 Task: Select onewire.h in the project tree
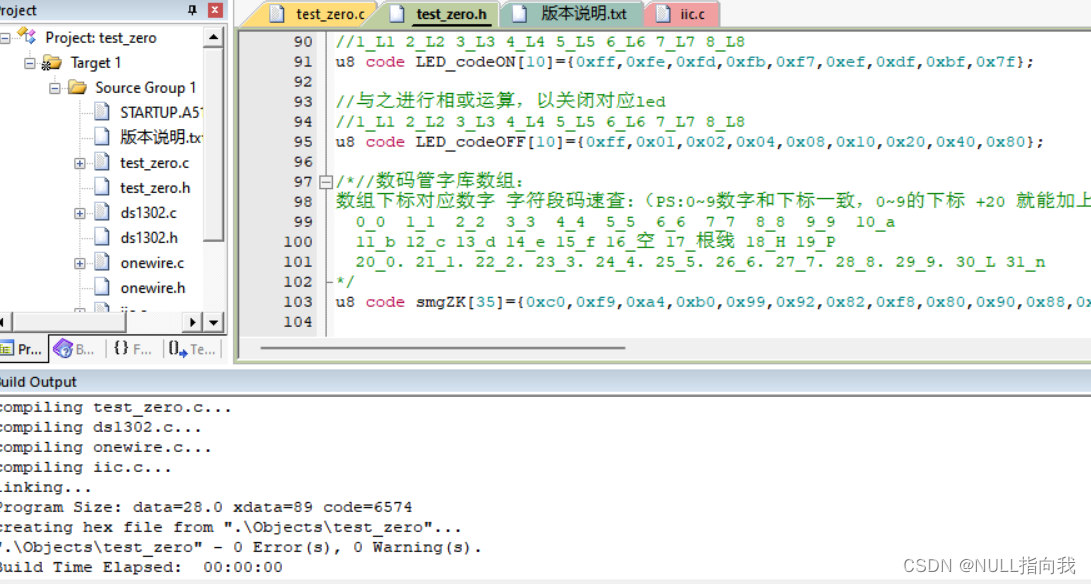[x=154, y=287]
